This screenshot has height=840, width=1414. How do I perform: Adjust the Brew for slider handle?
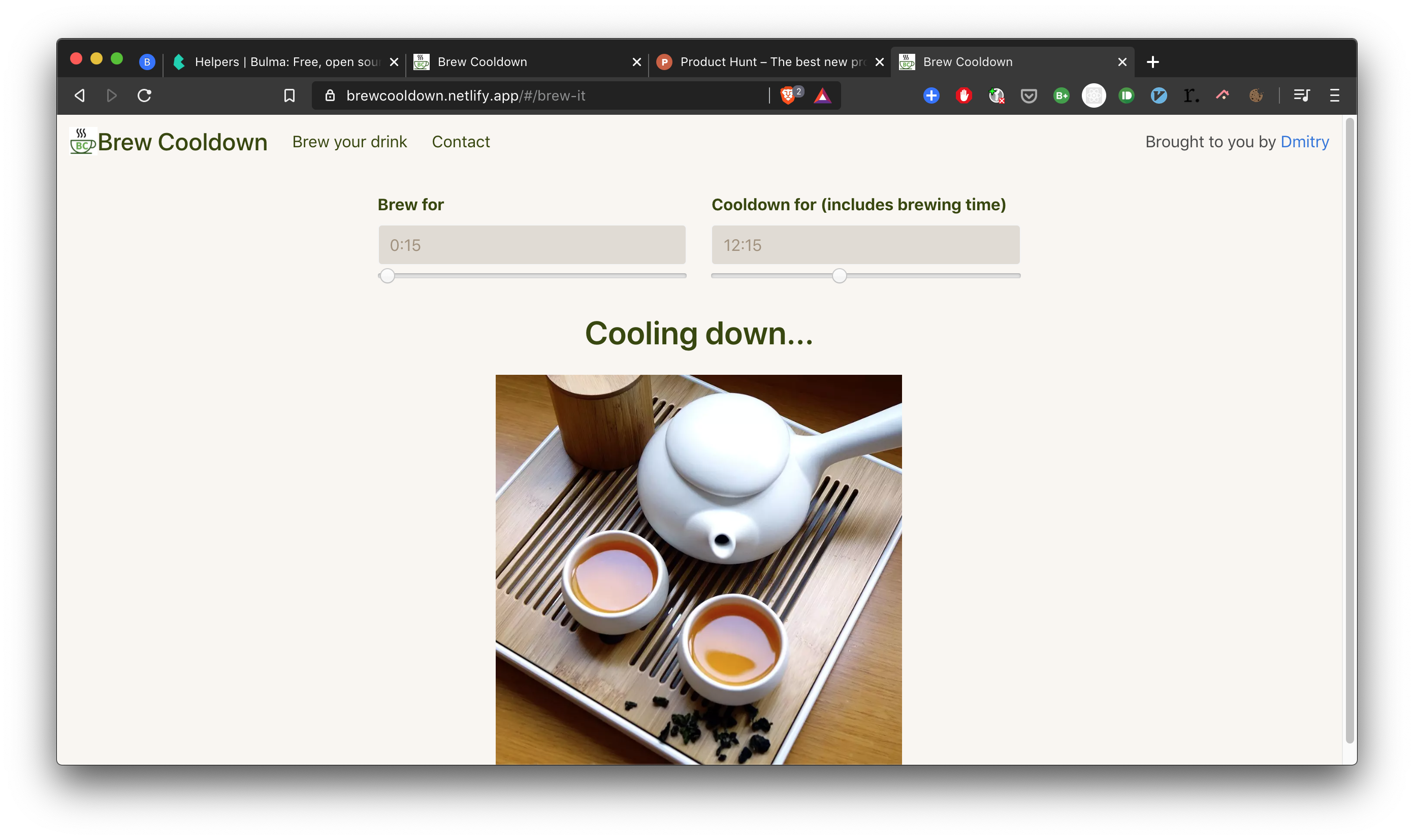(387, 276)
